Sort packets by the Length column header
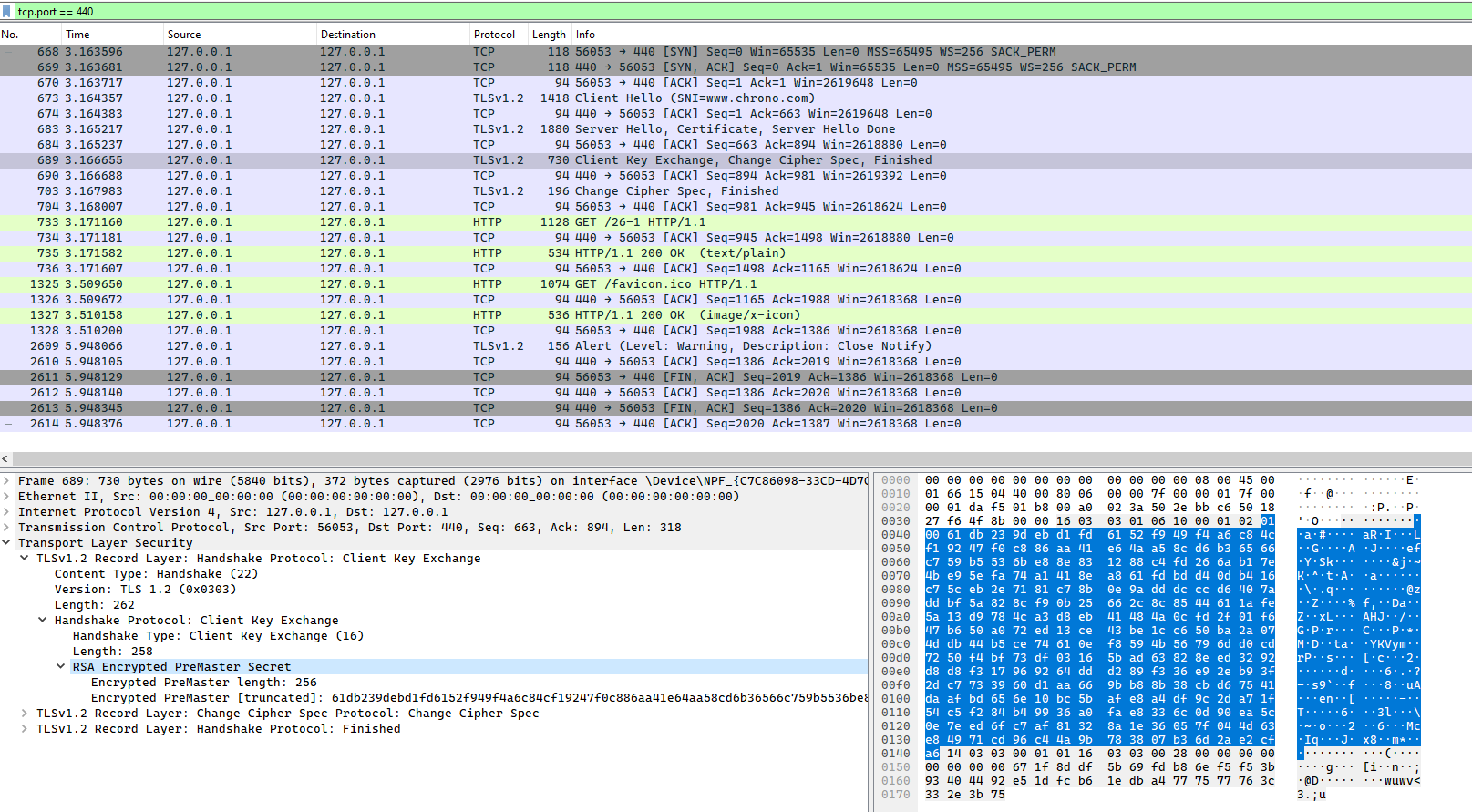 tap(550, 35)
